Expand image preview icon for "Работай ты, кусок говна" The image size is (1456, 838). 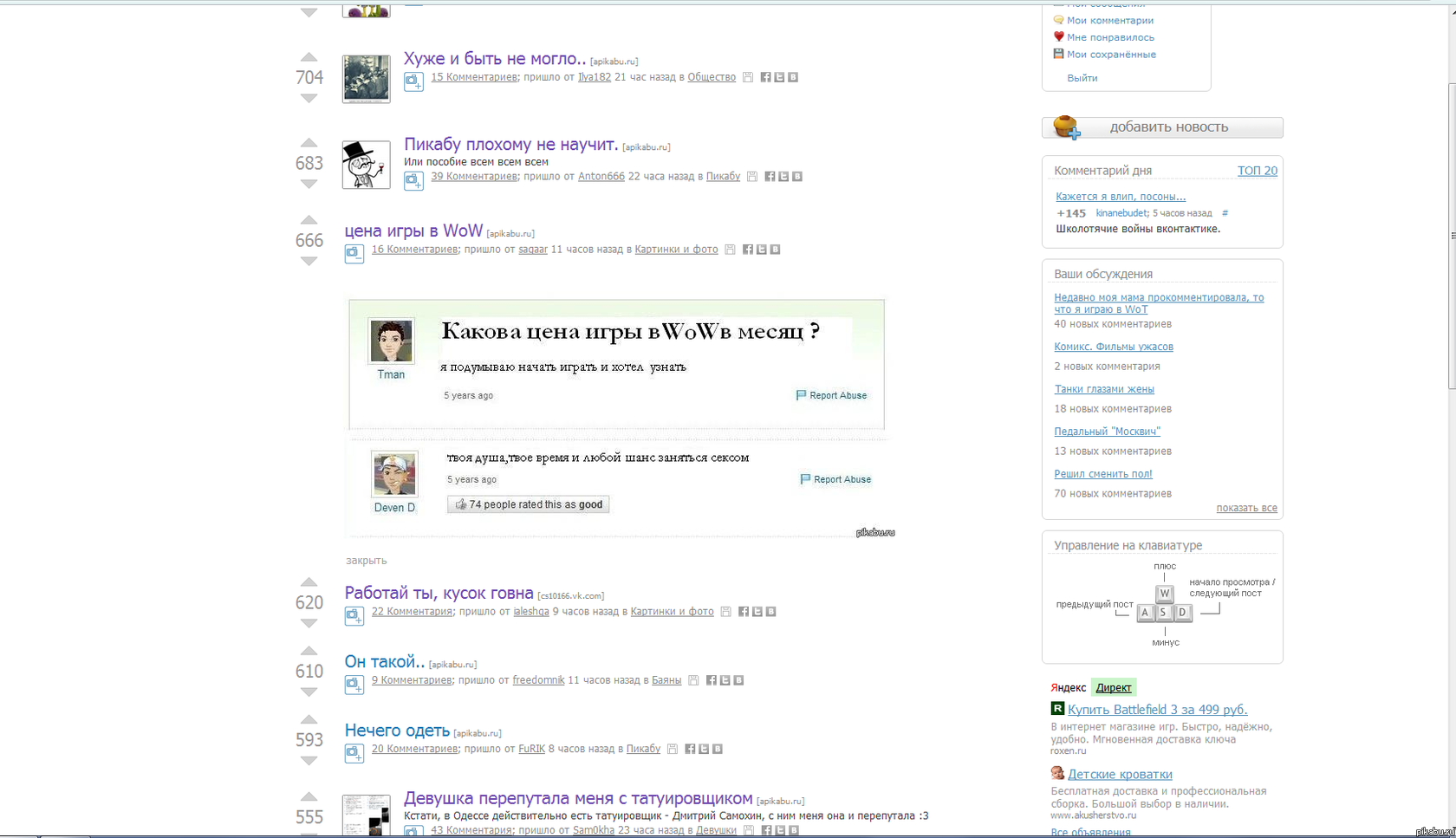[x=354, y=616]
